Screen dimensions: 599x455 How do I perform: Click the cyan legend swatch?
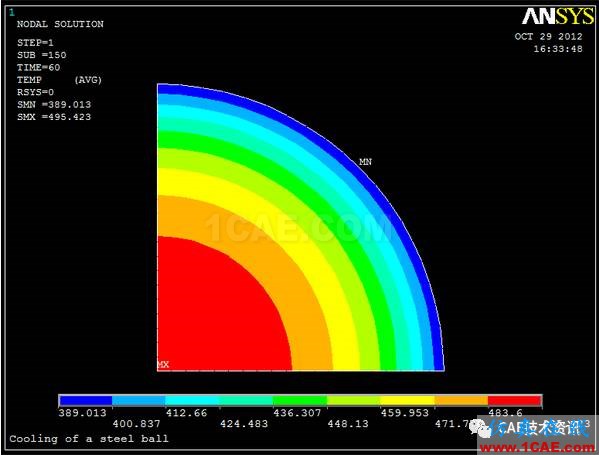tap(193, 400)
